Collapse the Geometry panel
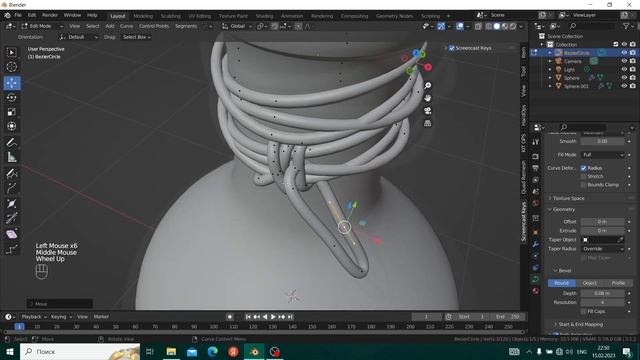Viewport: 640px width, 360px height. point(564,209)
